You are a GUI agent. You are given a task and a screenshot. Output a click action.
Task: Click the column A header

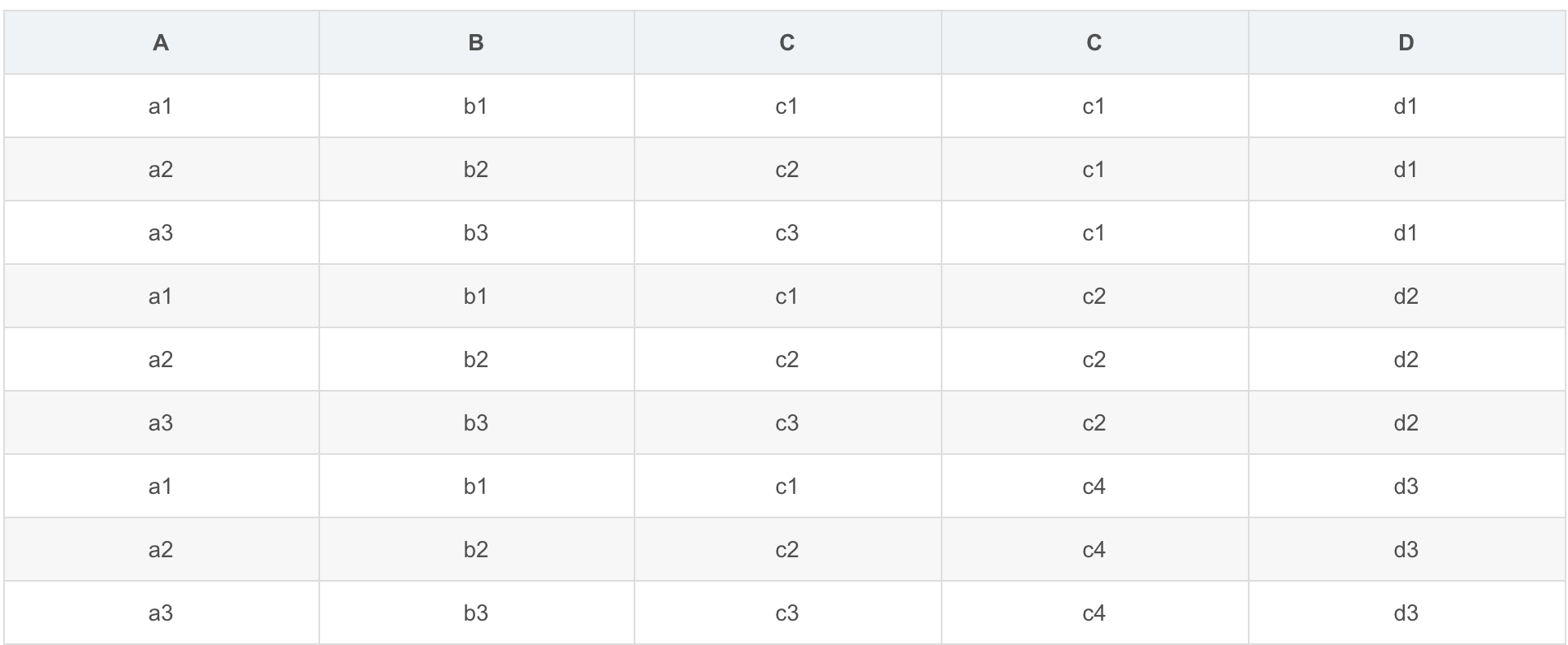tap(161, 43)
